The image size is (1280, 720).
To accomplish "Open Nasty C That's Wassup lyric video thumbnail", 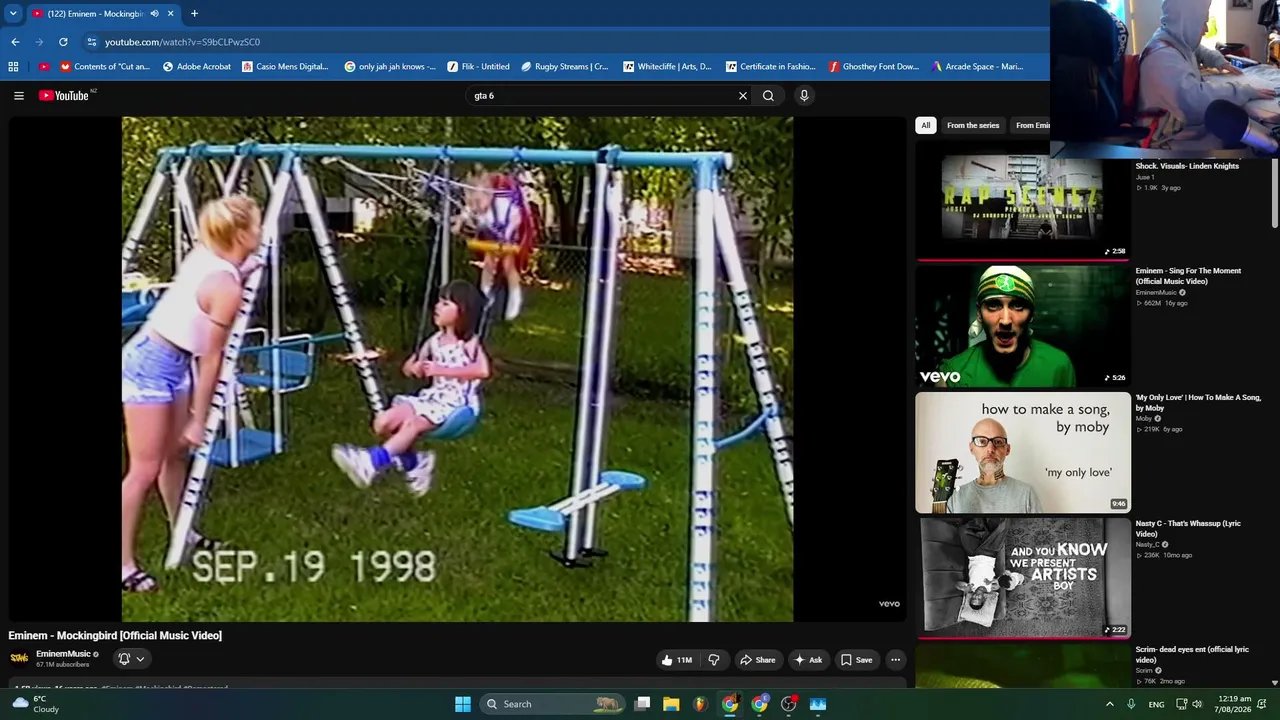I will [1023, 578].
